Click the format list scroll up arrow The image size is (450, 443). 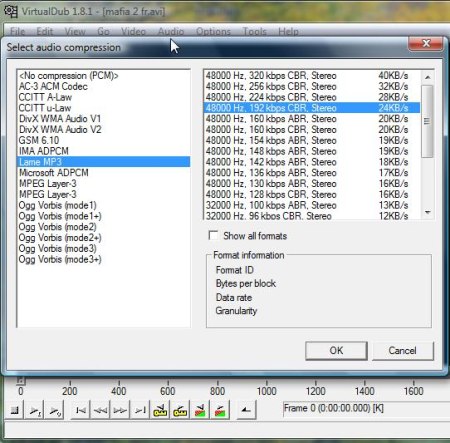click(x=428, y=77)
